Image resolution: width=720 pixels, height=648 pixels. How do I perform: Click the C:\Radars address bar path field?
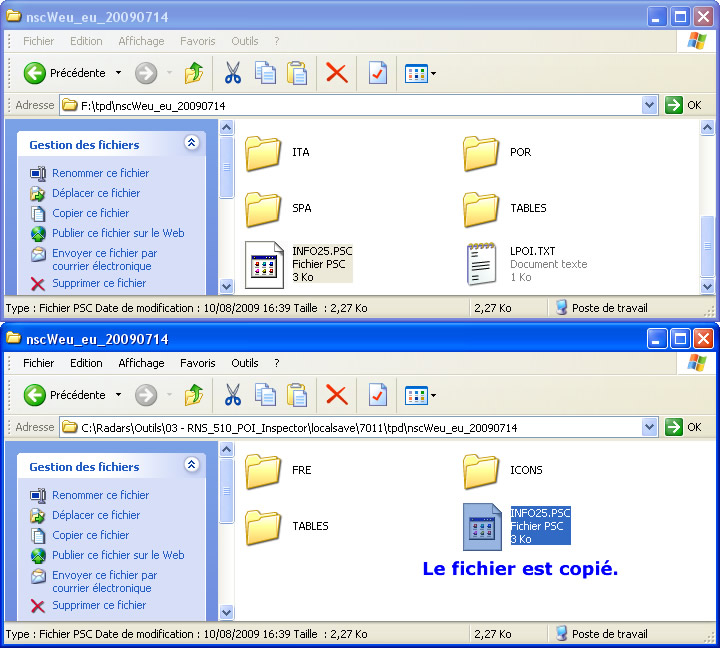point(350,427)
